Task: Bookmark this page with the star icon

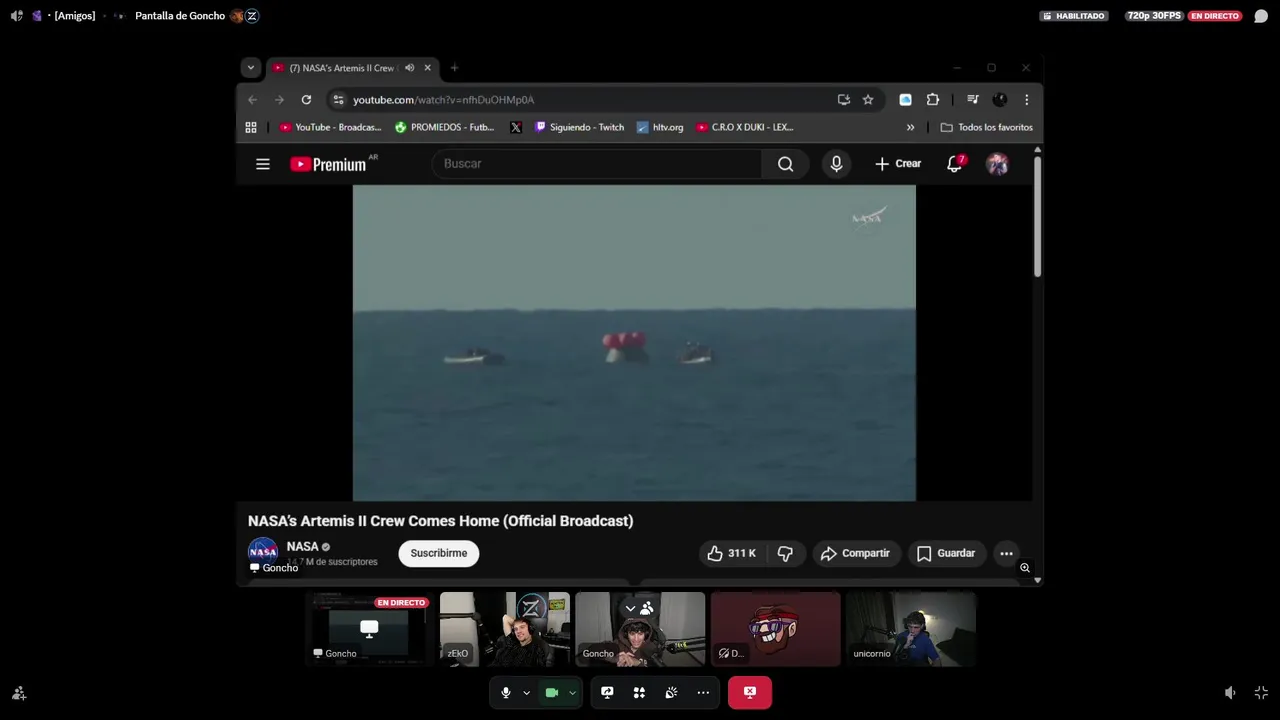Action: (x=868, y=100)
